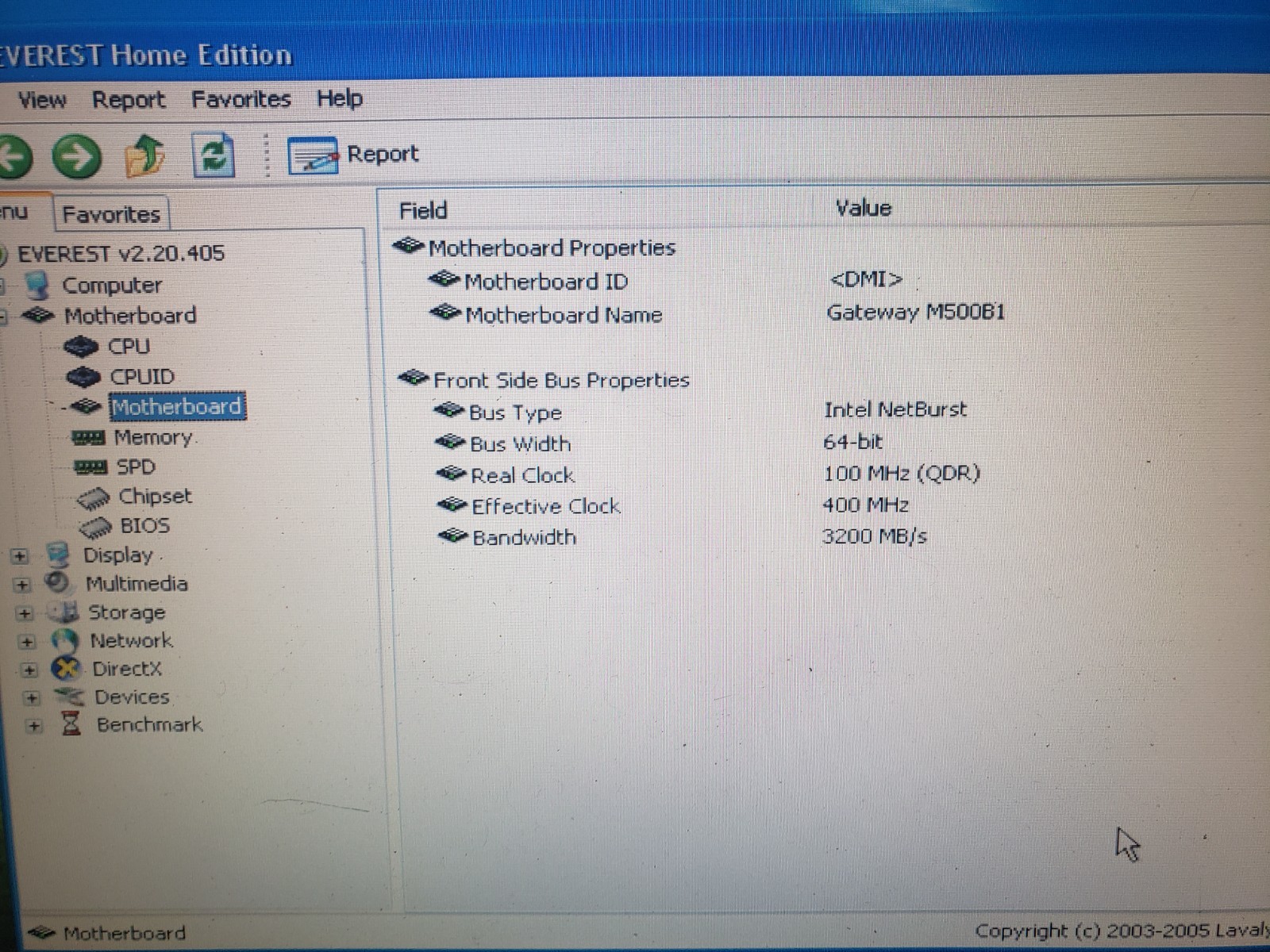Click the Motherboard Properties group icon
The width and height of the screenshot is (1270, 952).
pos(408,247)
